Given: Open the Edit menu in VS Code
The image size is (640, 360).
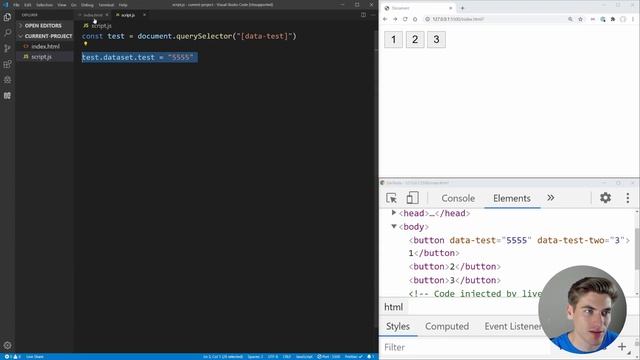Looking at the screenshot, I should [x=28, y=5].
